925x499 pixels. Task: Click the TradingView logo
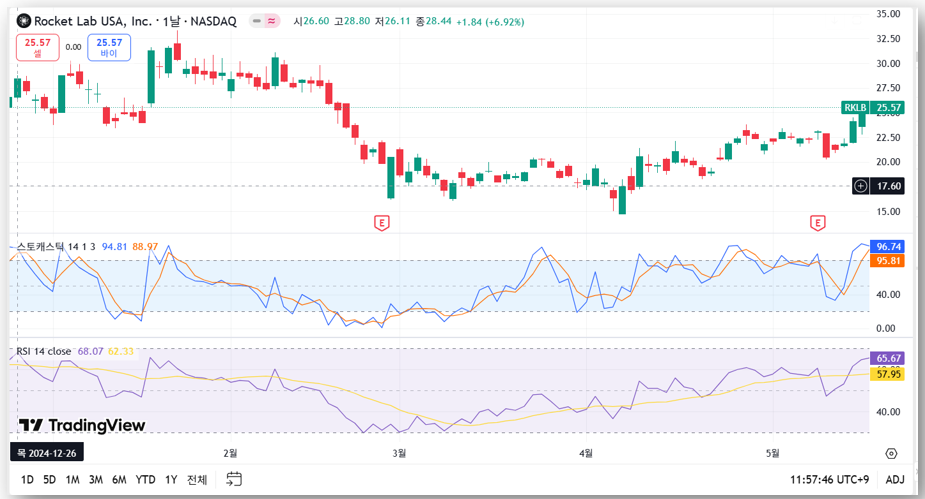82,425
